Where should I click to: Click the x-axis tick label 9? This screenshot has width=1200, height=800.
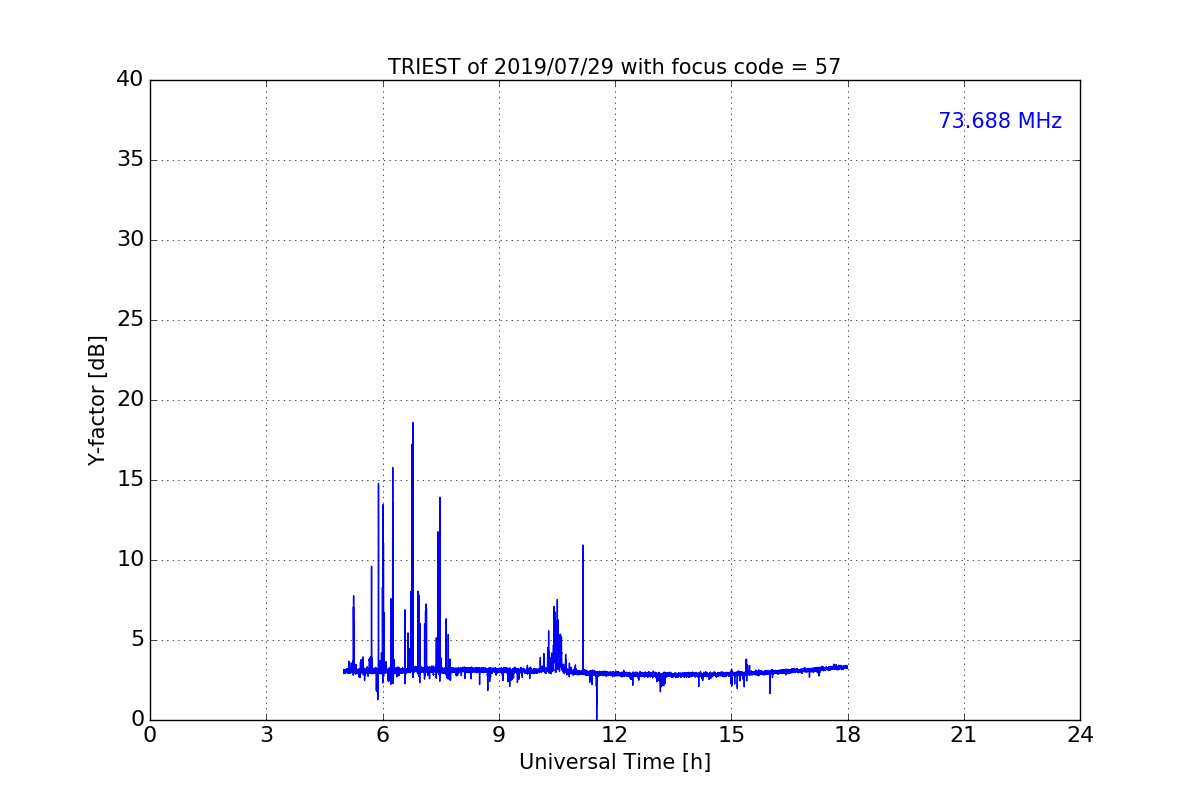click(x=499, y=735)
